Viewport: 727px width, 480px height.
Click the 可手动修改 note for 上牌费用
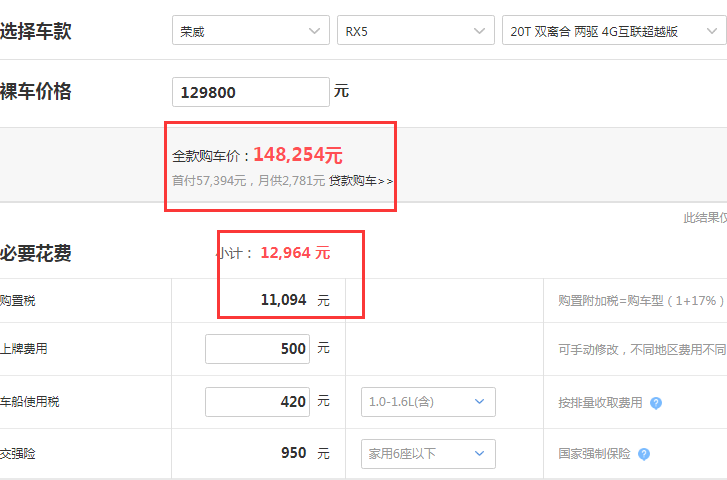point(642,349)
